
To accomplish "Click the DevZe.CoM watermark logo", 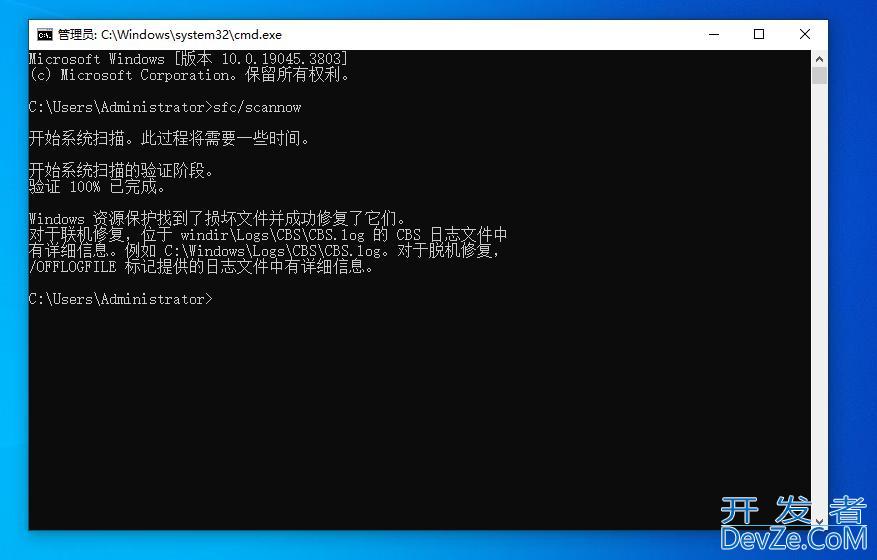I will click(x=793, y=525).
